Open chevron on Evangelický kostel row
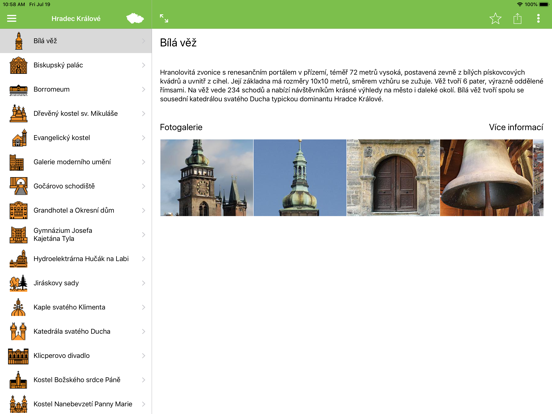This screenshot has width=552, height=414. point(144,138)
